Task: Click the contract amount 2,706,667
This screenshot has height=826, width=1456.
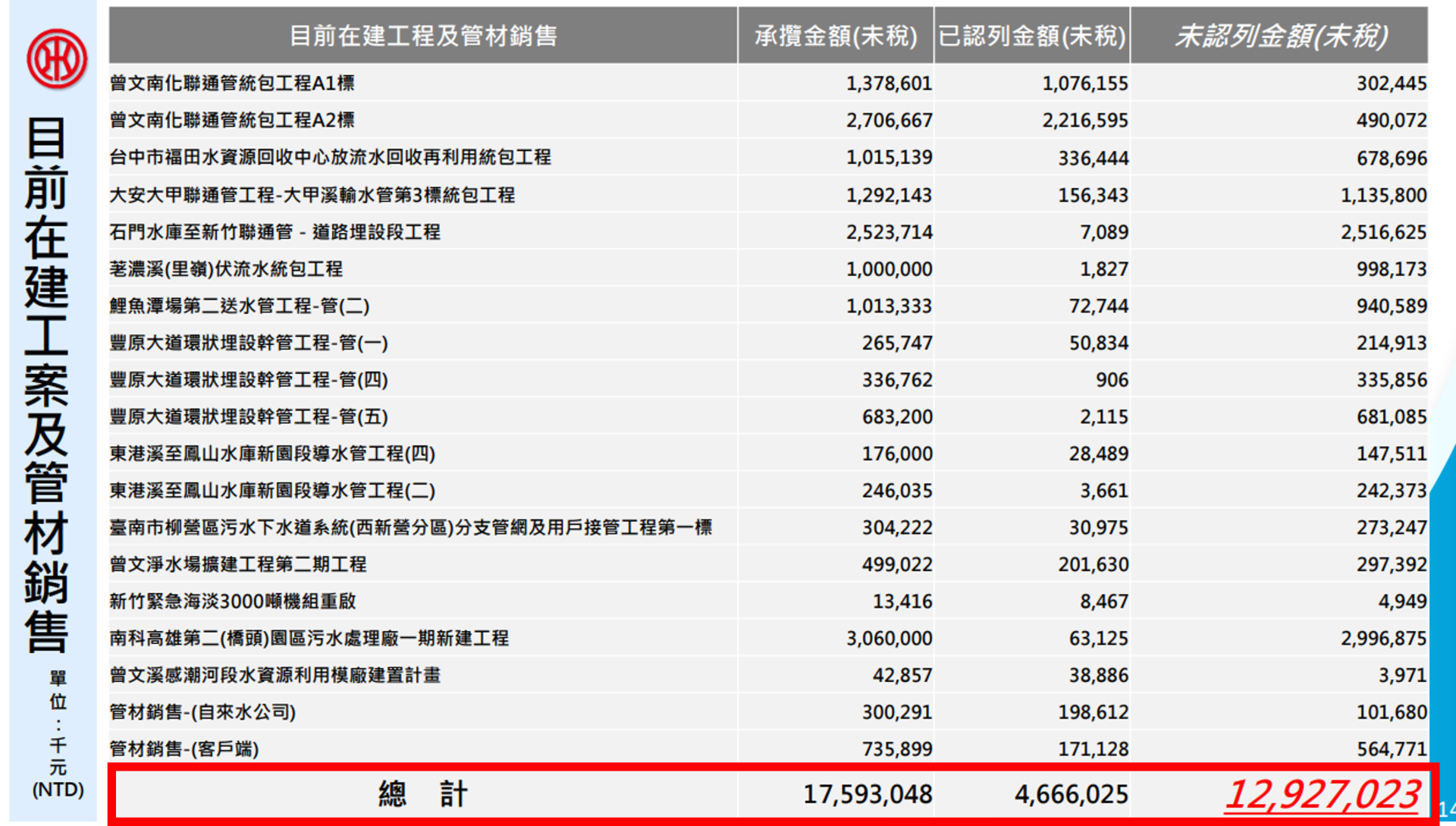Action: coord(889,121)
